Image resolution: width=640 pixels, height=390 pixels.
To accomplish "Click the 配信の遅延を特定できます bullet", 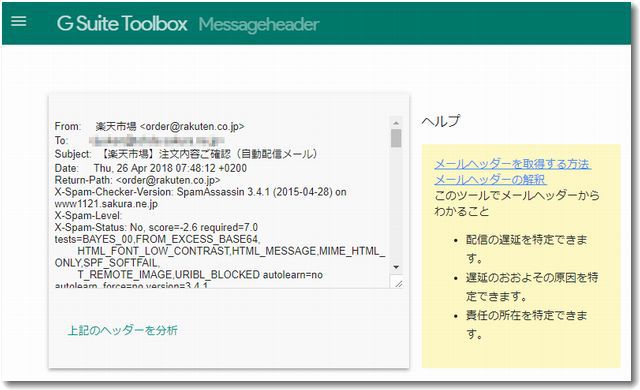I will click(527, 249).
